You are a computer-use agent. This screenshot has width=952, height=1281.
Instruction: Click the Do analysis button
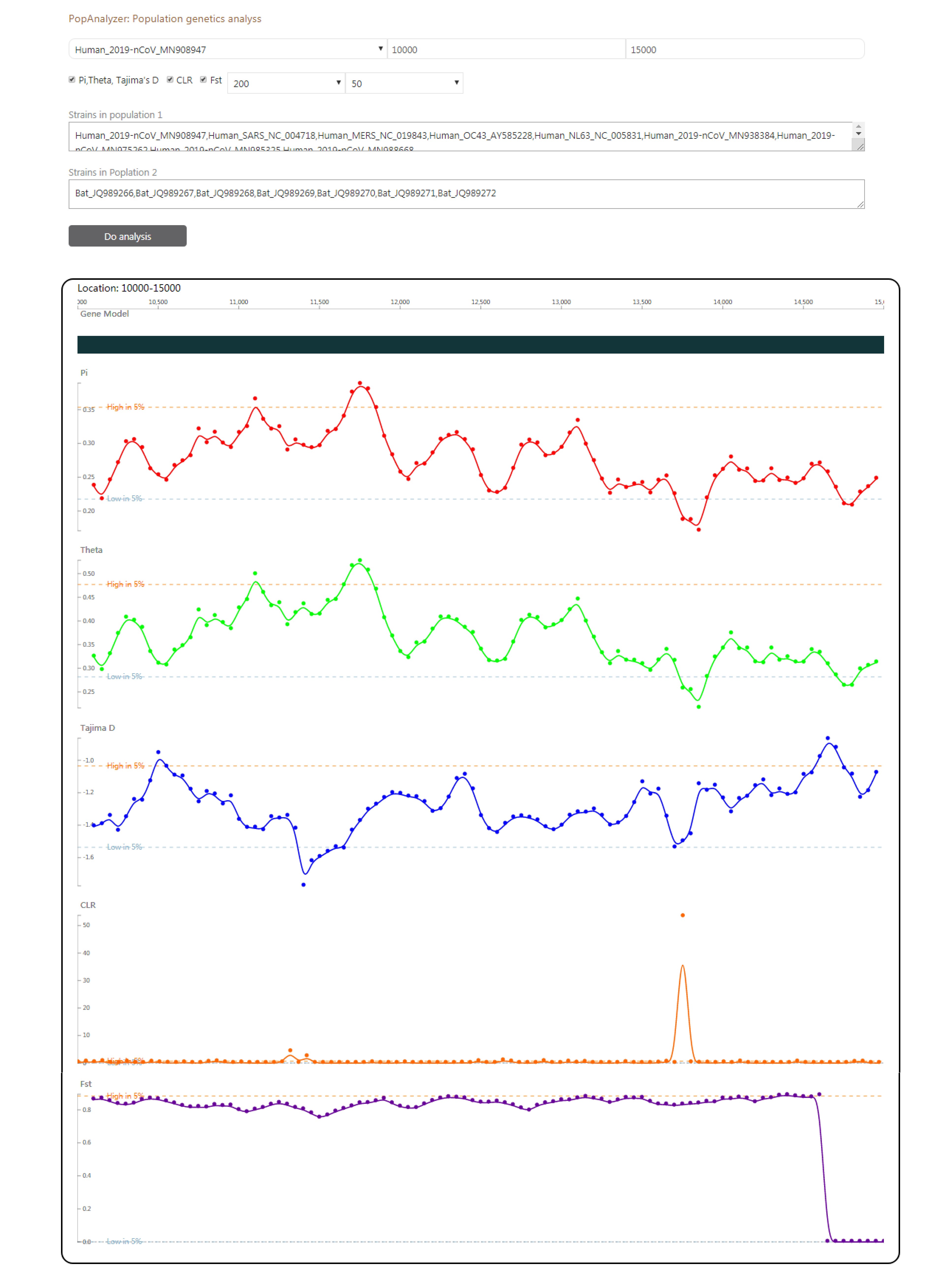pos(127,236)
